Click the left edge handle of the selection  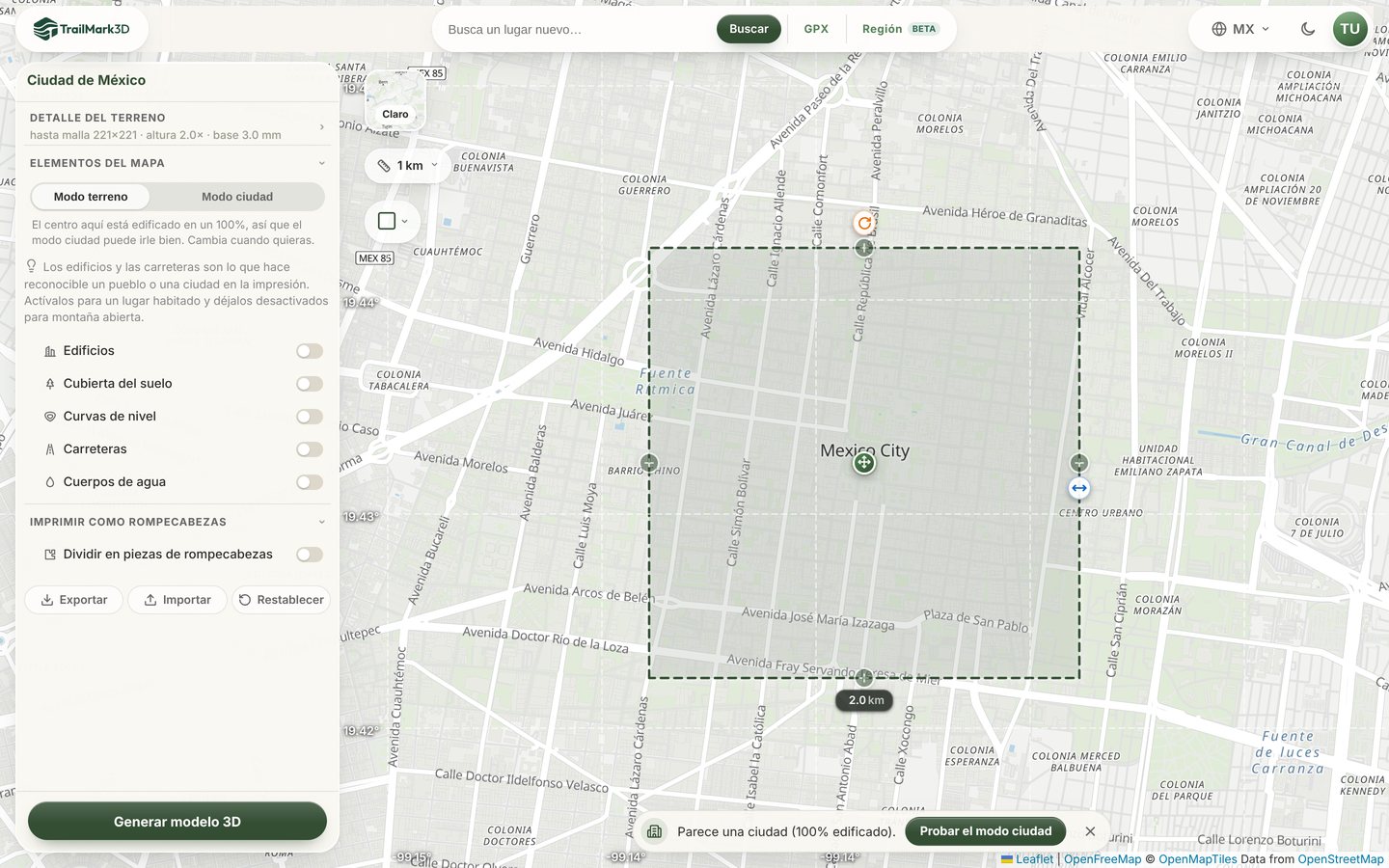click(649, 463)
